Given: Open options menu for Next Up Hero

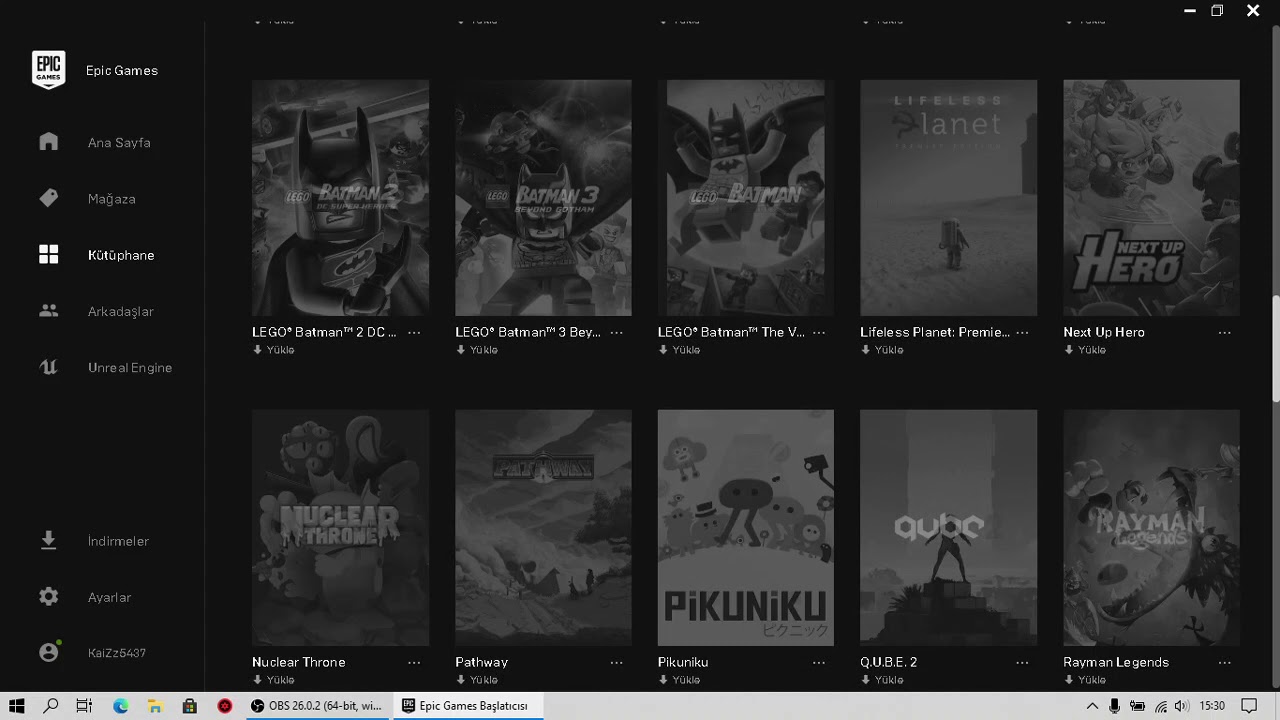Looking at the screenshot, I should 1225,333.
